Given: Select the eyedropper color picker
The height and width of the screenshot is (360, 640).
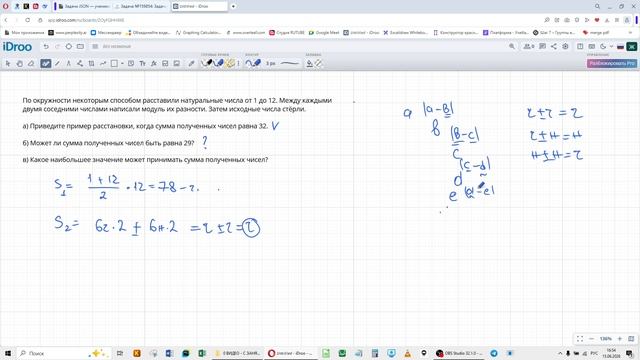Looking at the screenshot, I should (x=191, y=63).
